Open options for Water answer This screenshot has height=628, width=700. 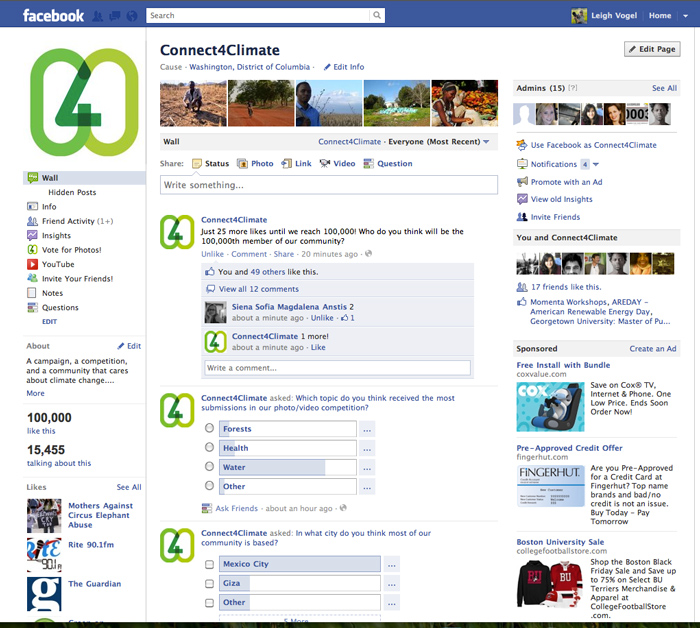point(367,467)
